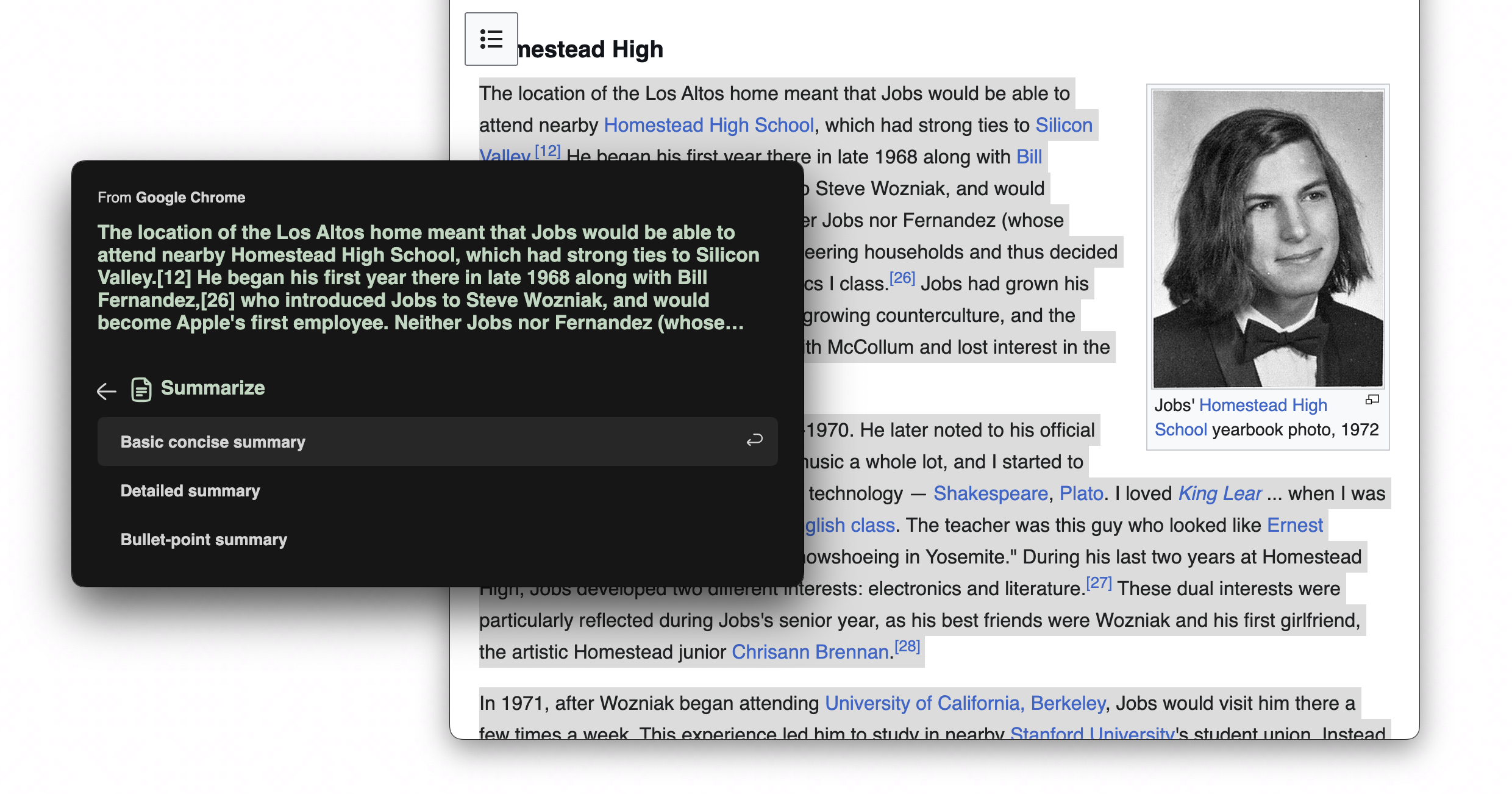Open Jobs' yearbook photo thumbnail
Image resolution: width=1512 pixels, height=794 pixels.
1268,238
